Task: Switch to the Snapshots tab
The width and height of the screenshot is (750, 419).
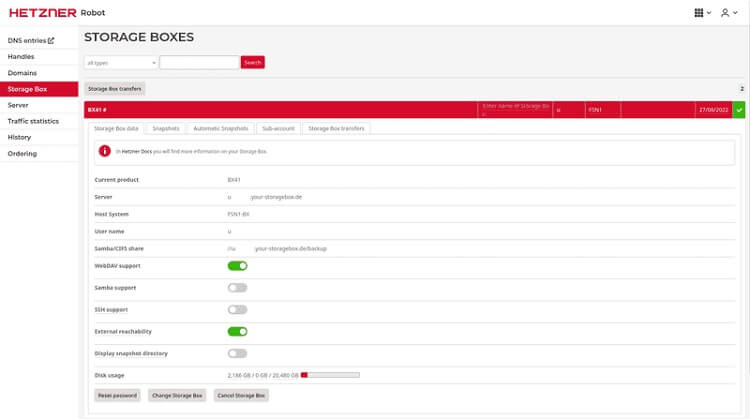Action: tap(166, 129)
